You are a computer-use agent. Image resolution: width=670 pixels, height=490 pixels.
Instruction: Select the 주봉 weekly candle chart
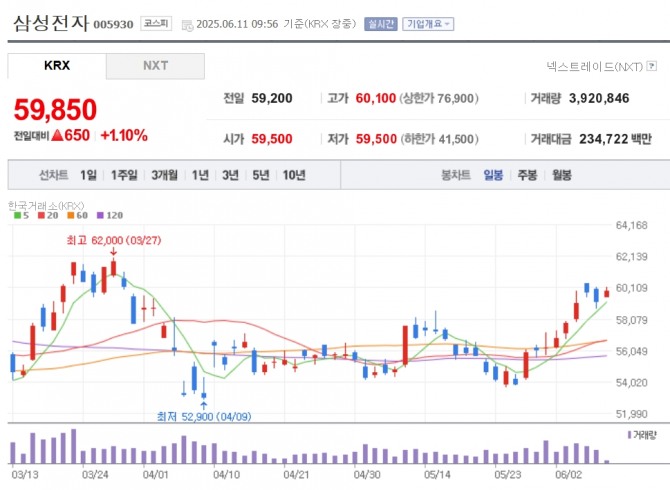[527, 175]
